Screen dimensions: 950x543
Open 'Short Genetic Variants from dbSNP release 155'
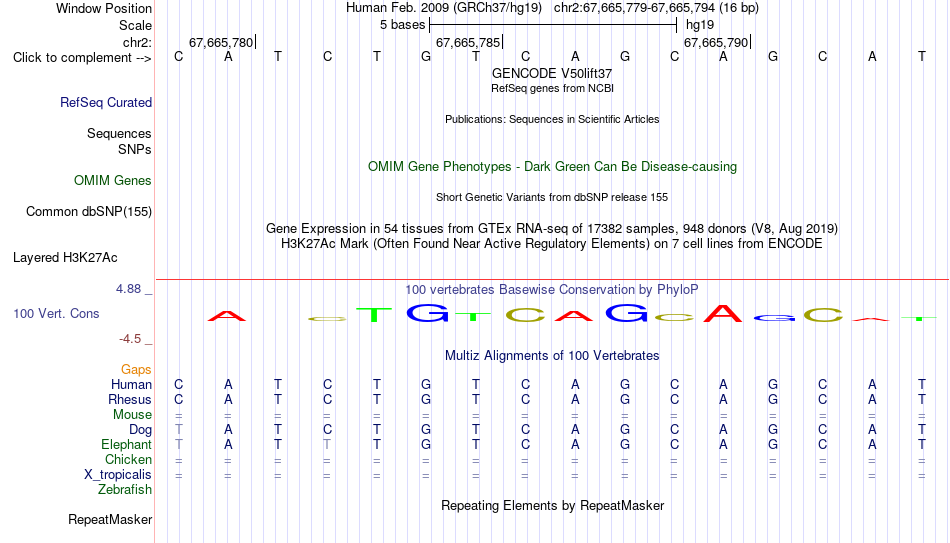pyautogui.click(x=552, y=198)
